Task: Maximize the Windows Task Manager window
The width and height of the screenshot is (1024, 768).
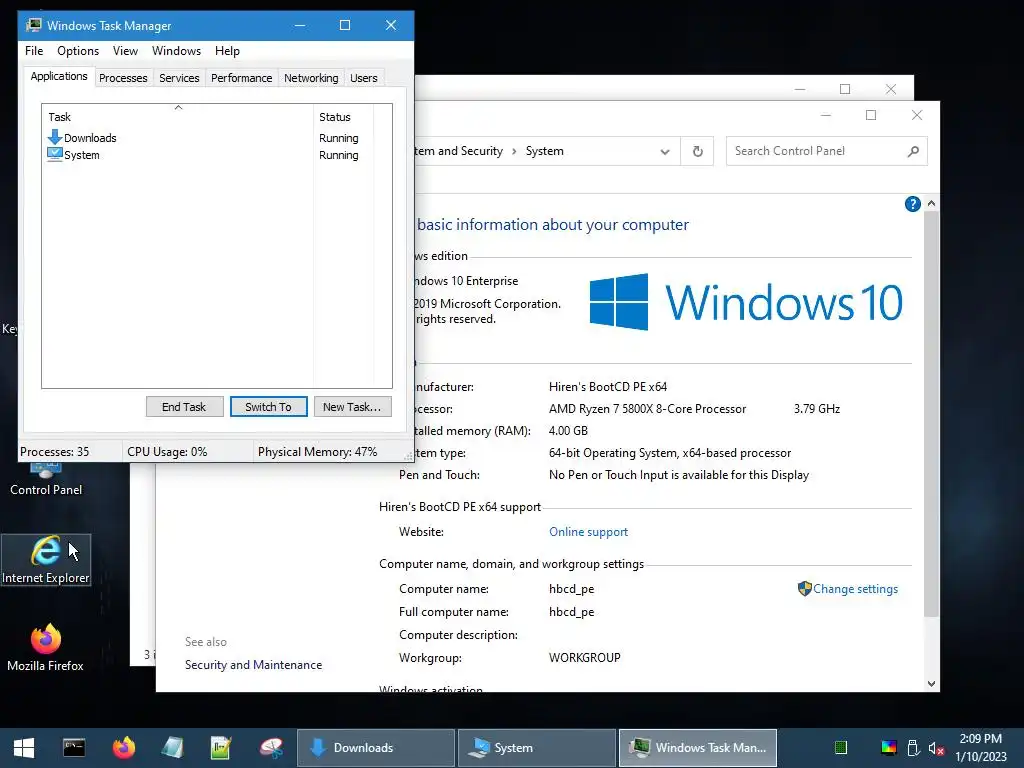Action: 345,25
